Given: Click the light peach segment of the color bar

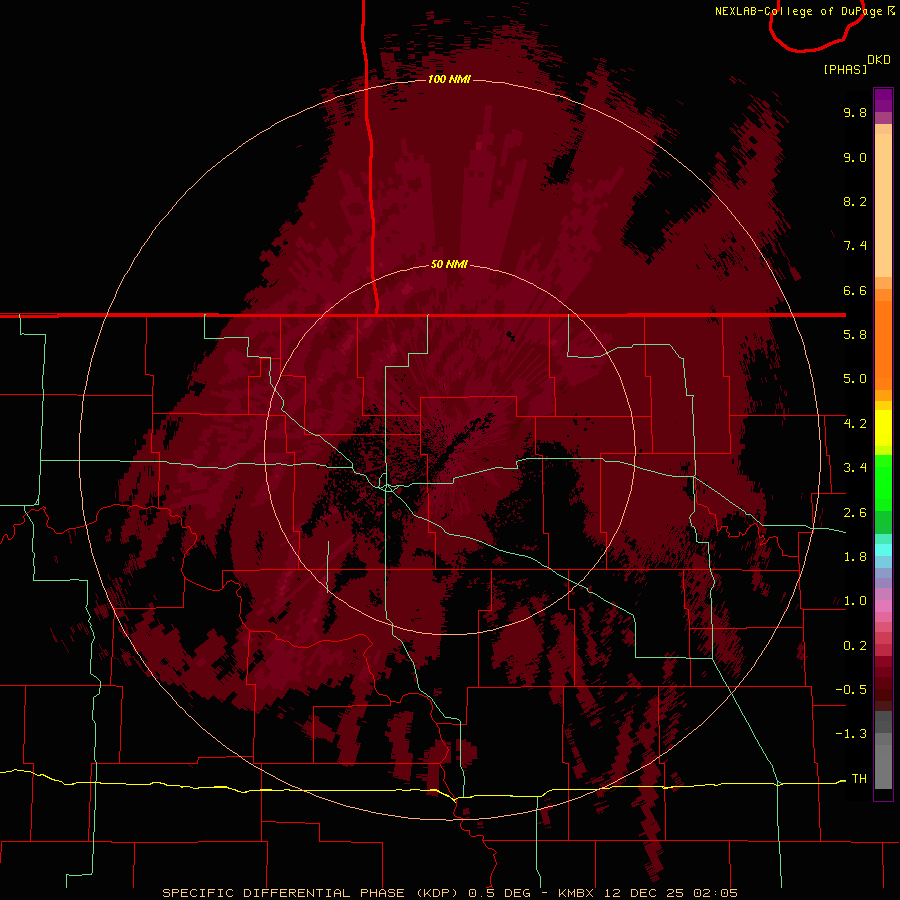Looking at the screenshot, I should (x=883, y=205).
